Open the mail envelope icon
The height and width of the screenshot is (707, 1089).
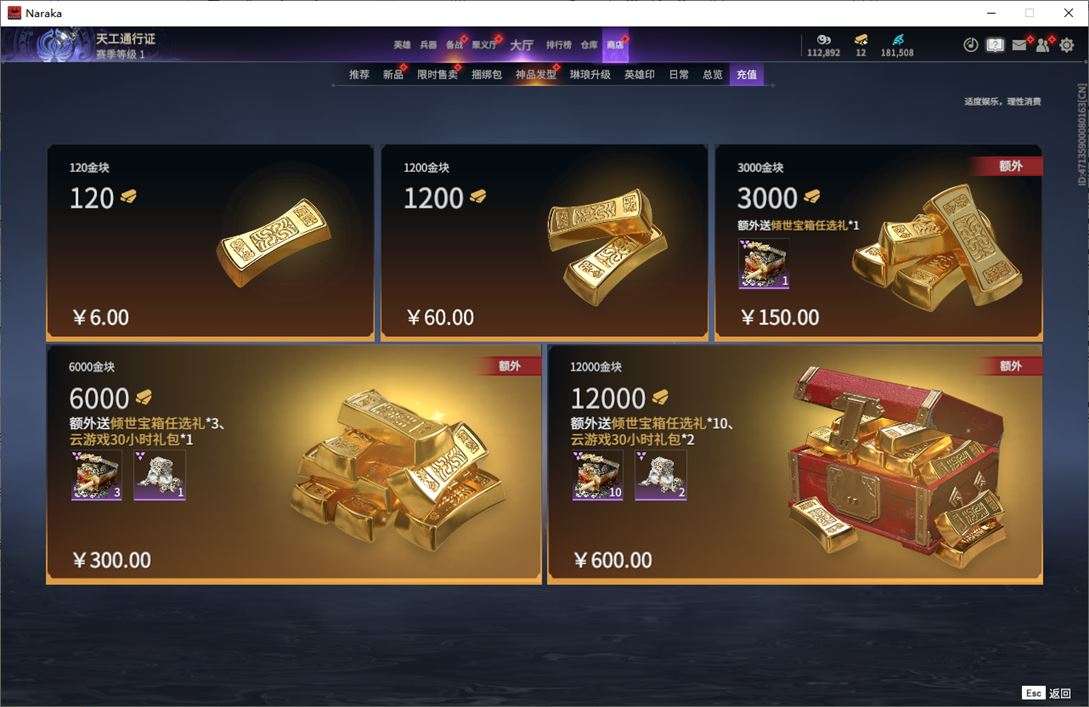click(x=1019, y=45)
